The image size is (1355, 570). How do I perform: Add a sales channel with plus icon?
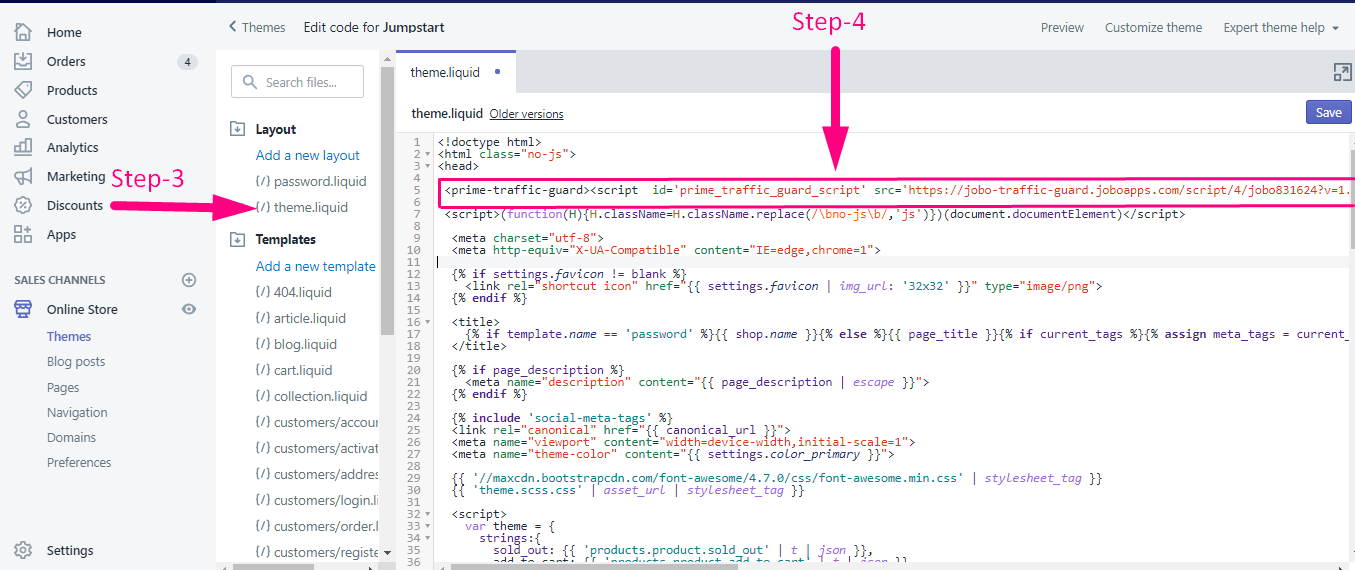pos(189,280)
